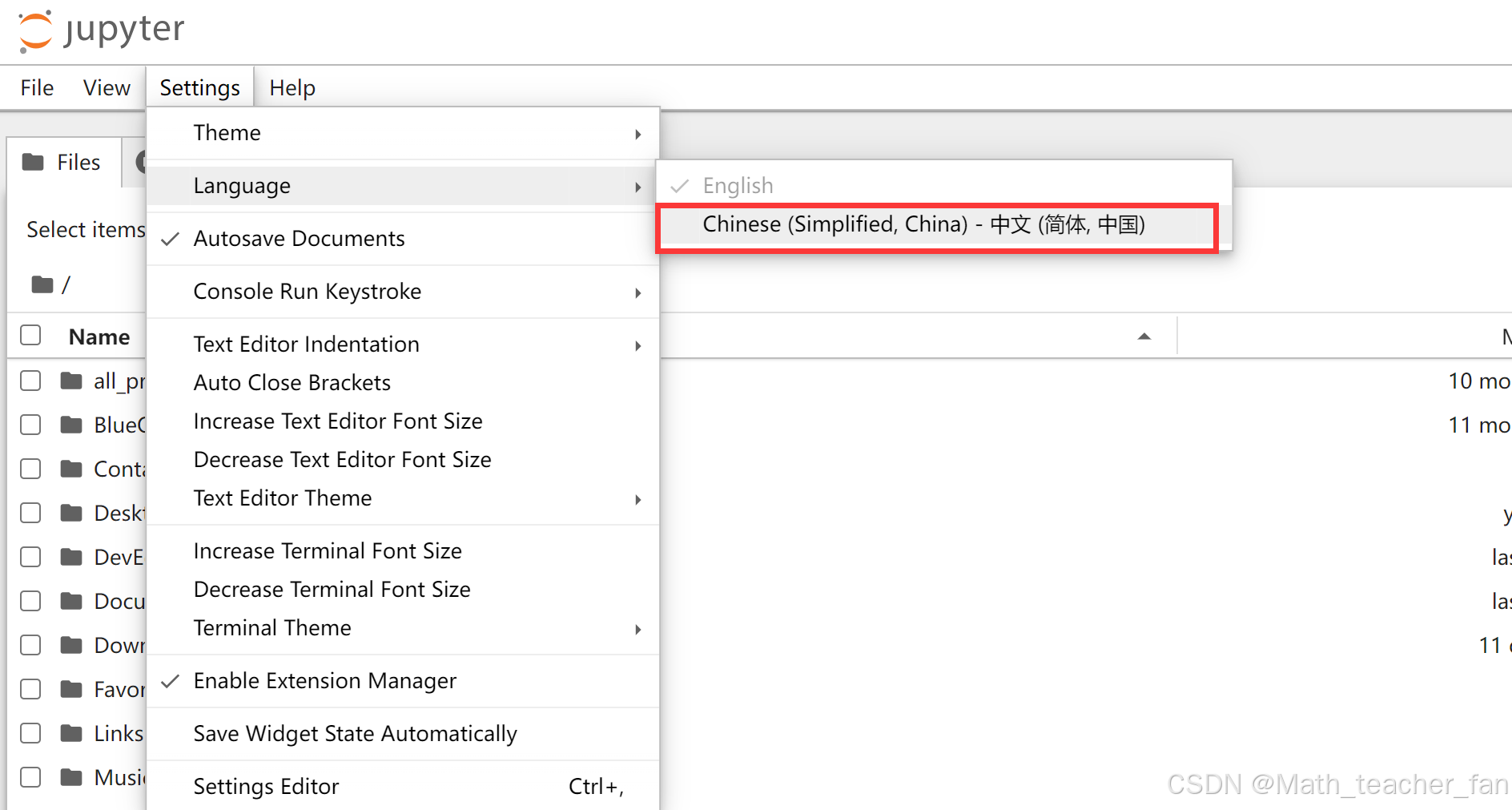The width and height of the screenshot is (1512, 810).
Task: Check the Desk folder checkbox
Action: pos(30,513)
